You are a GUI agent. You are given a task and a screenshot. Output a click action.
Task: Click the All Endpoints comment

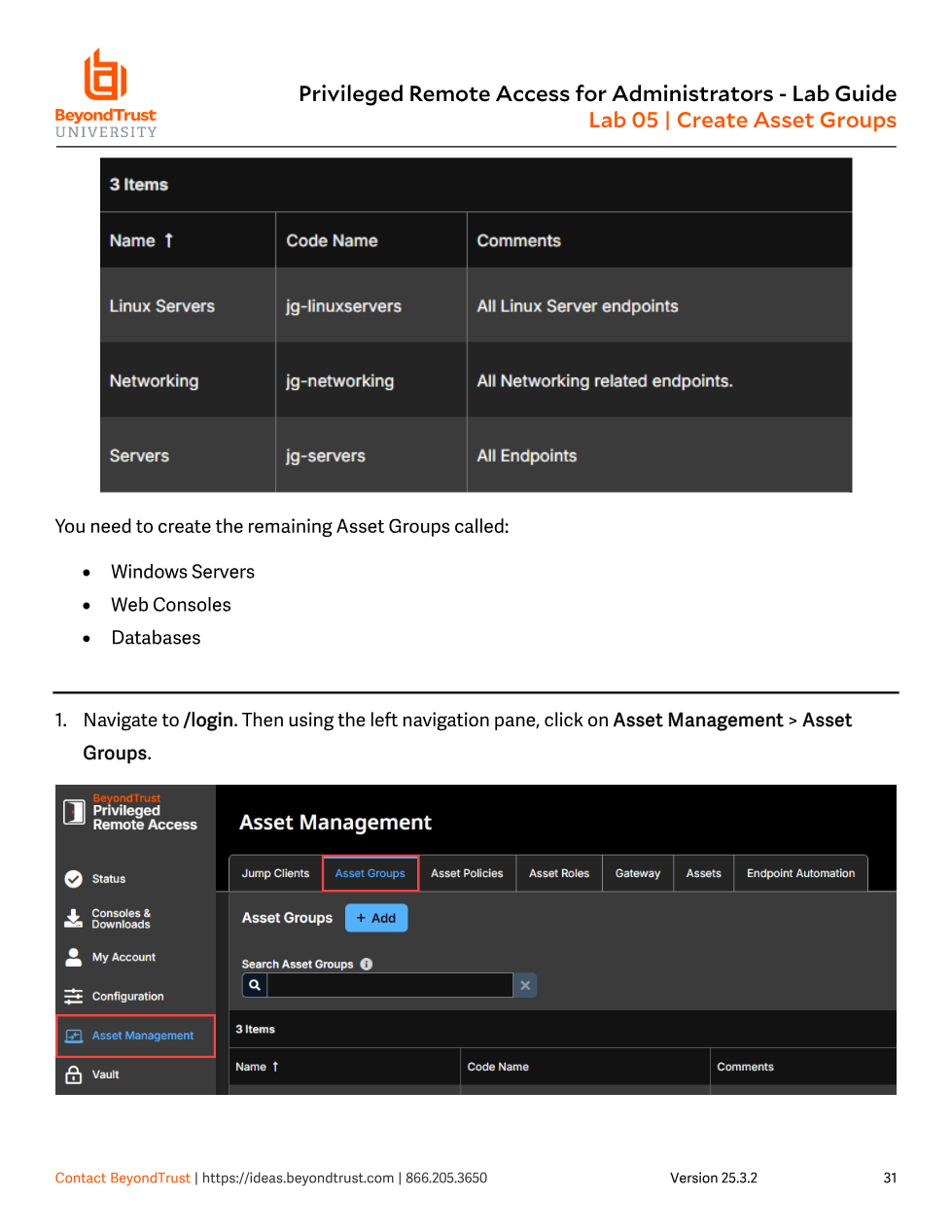pyautogui.click(x=526, y=456)
